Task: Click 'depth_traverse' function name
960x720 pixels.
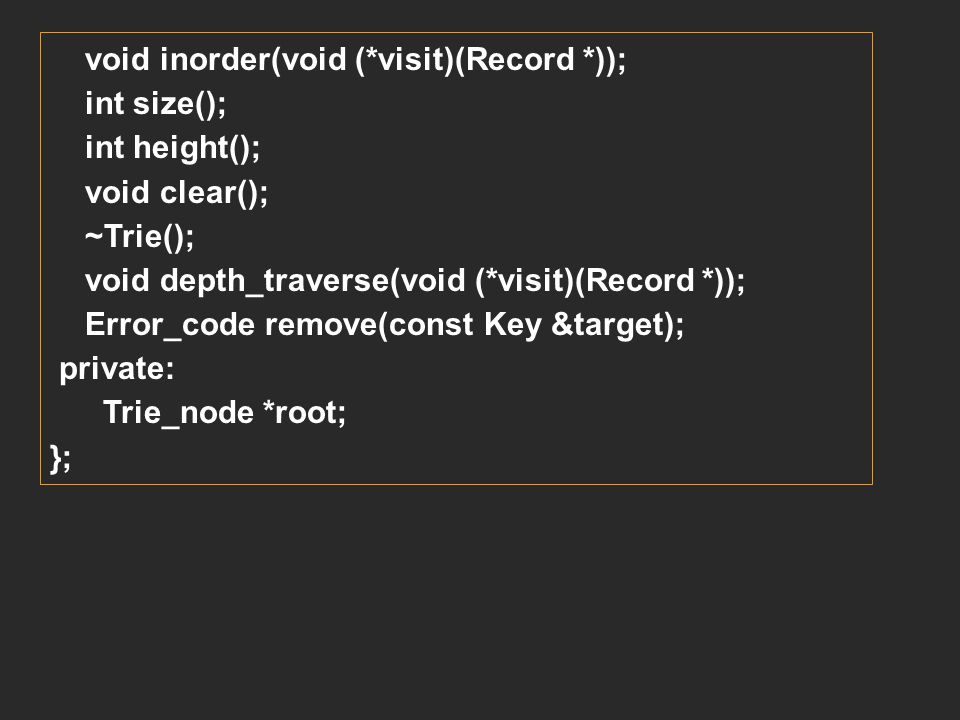Action: (x=274, y=282)
